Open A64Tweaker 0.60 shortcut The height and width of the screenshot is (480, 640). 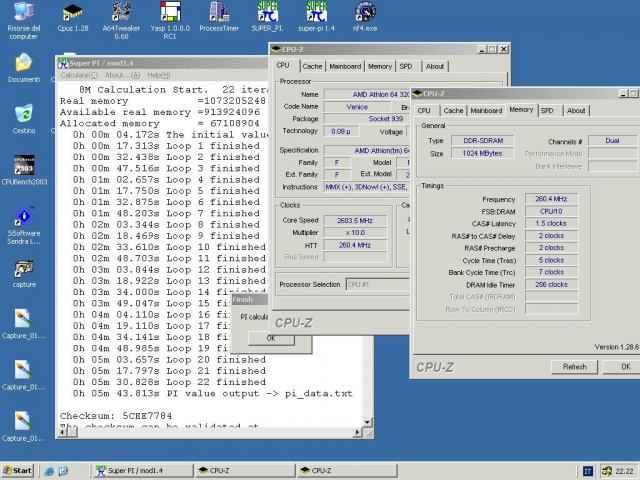[121, 20]
